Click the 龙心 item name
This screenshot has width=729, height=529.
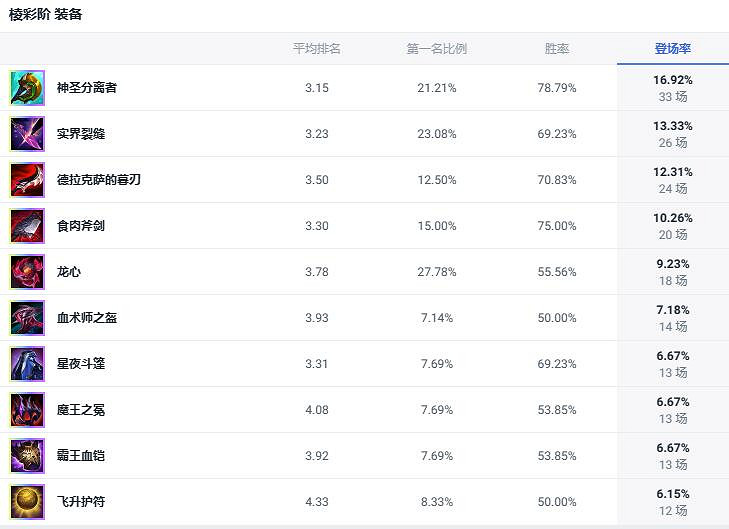(69, 272)
